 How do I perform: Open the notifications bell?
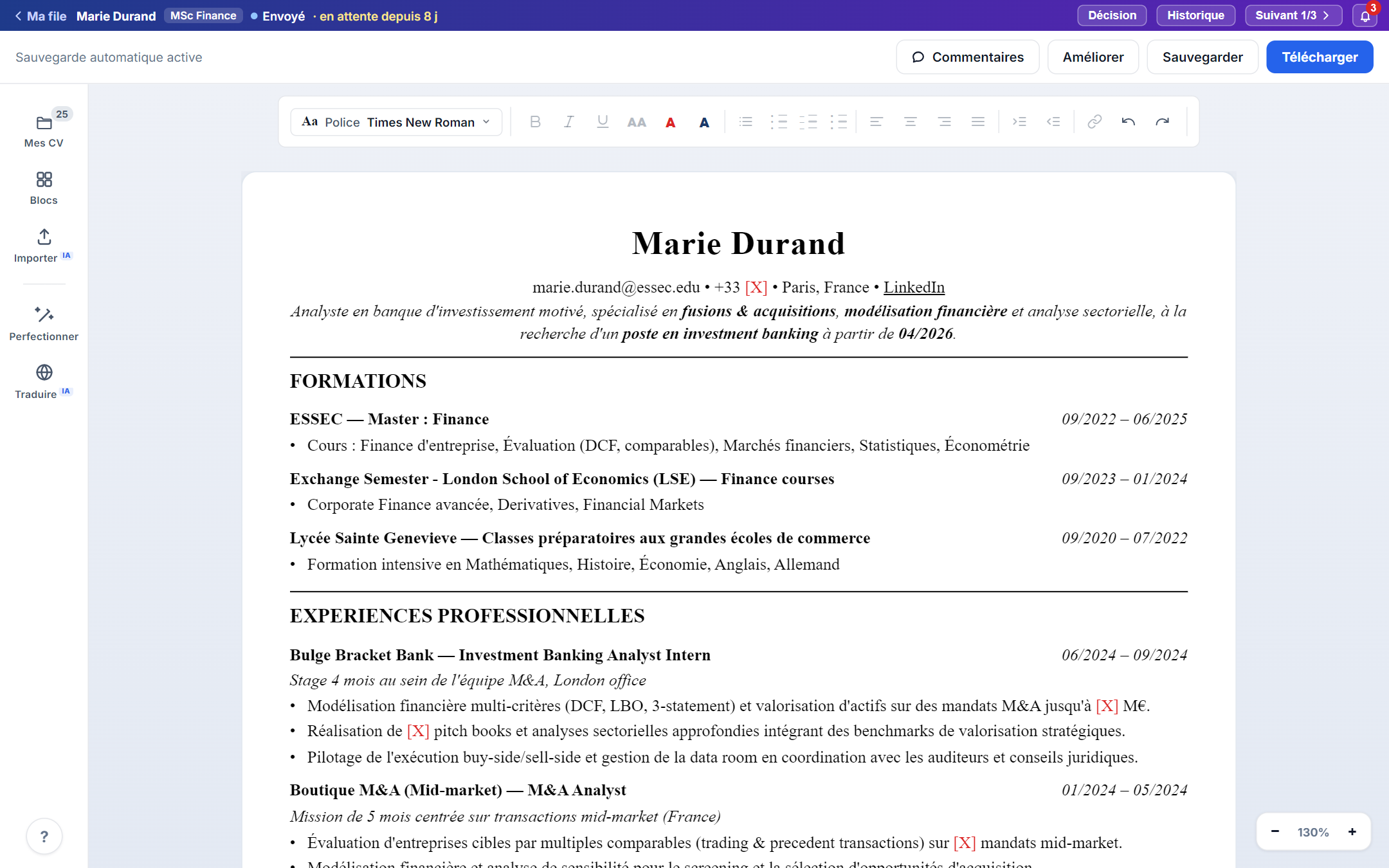click(1365, 15)
